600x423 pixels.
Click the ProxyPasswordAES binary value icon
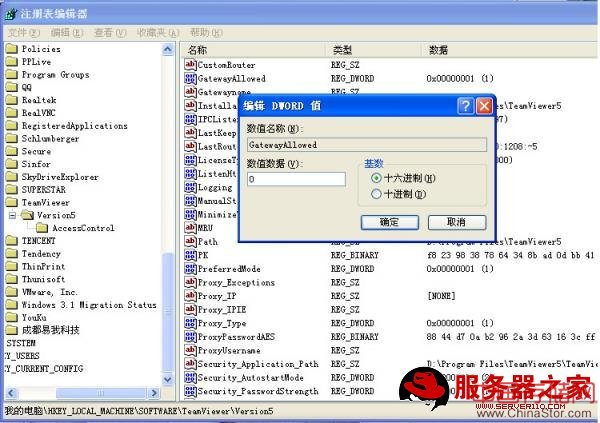click(x=190, y=337)
